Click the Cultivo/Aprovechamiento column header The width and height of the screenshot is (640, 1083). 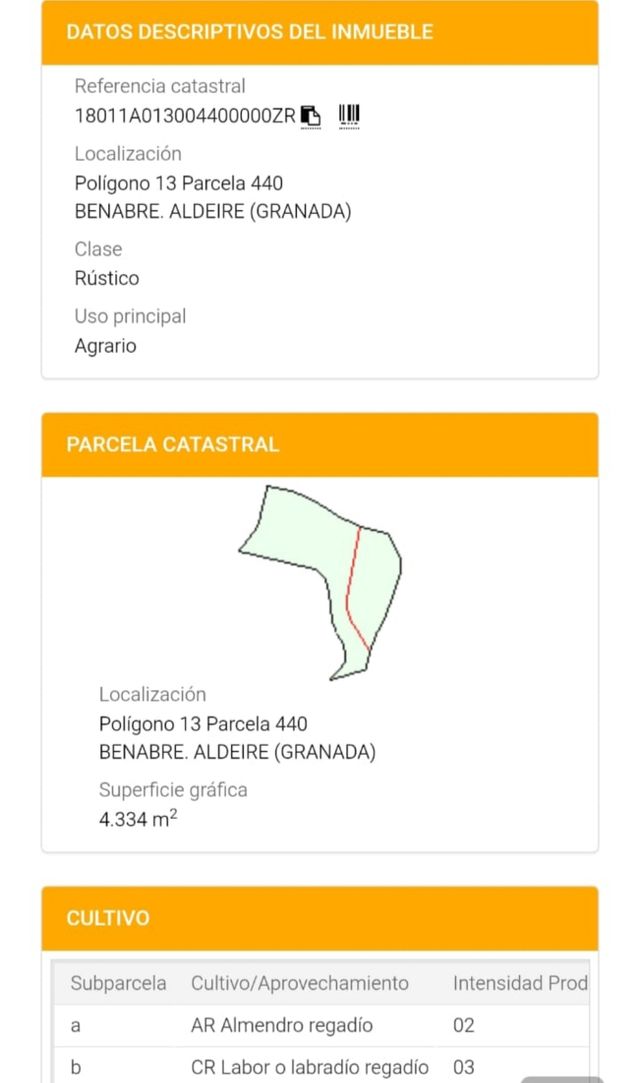coord(299,983)
